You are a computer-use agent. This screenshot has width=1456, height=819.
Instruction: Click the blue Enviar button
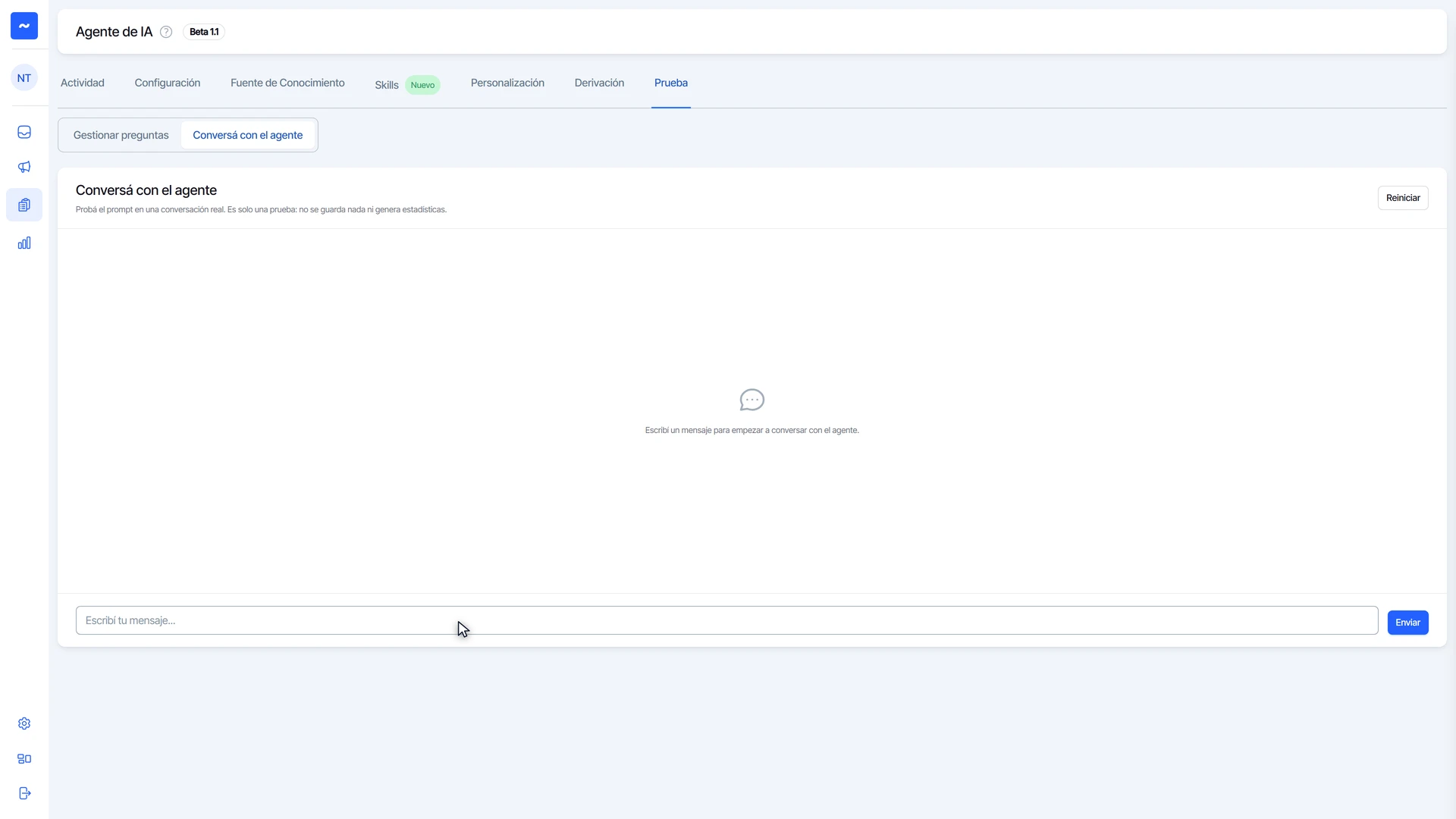tap(1408, 623)
